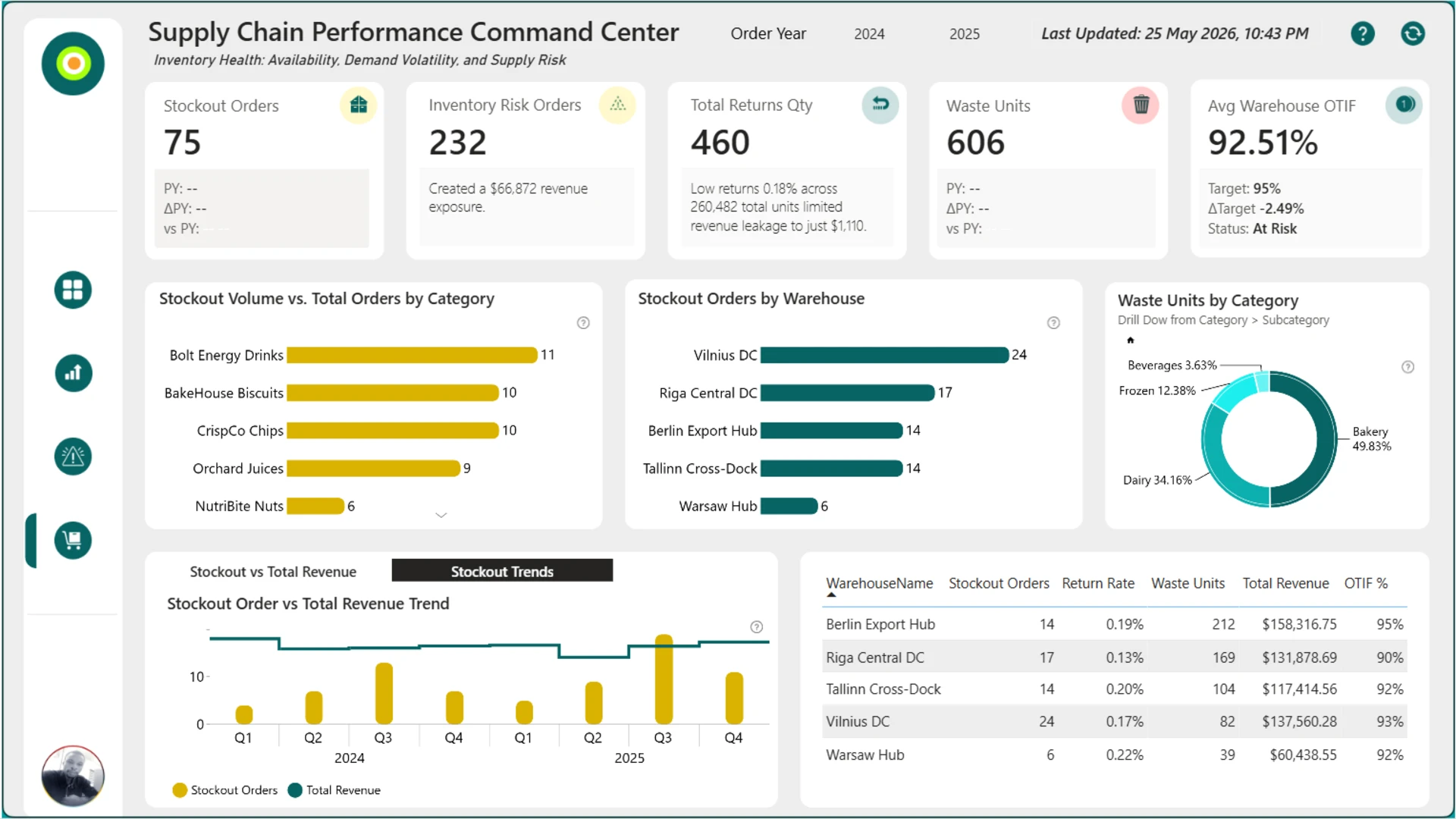Click the gauge icon on Avg Warehouse OTIF card

[1404, 105]
